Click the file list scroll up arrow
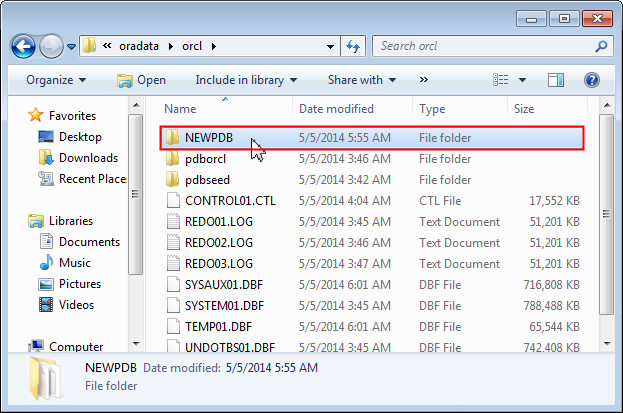The image size is (623, 413). click(606, 105)
